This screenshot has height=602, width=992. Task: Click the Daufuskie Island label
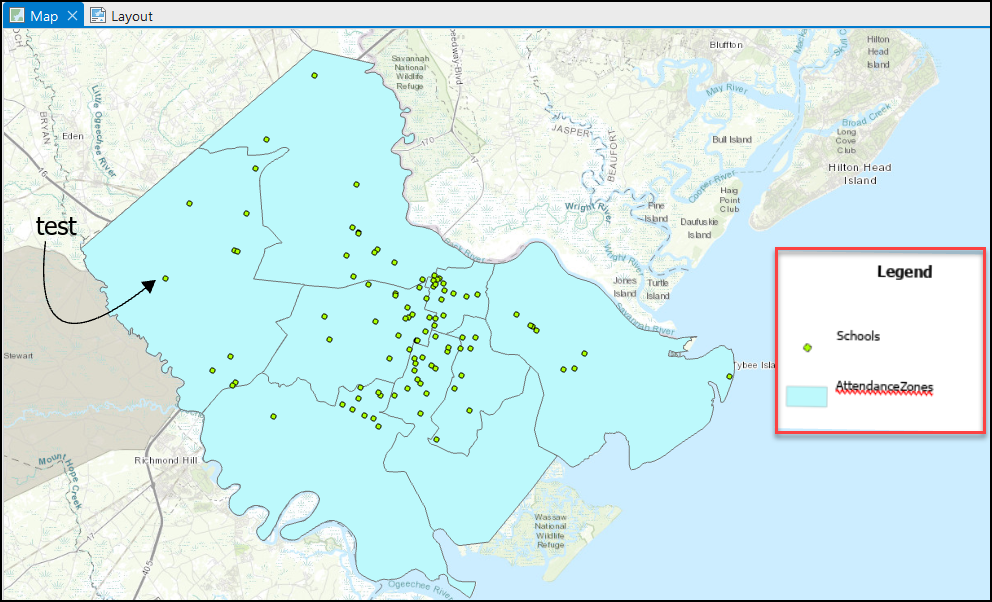(x=699, y=228)
